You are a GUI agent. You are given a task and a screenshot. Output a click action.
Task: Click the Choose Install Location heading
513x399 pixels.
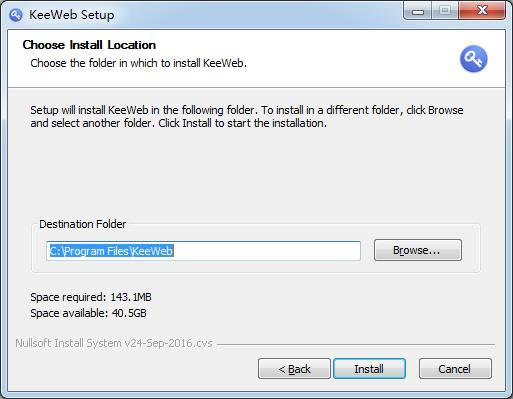(x=89, y=45)
